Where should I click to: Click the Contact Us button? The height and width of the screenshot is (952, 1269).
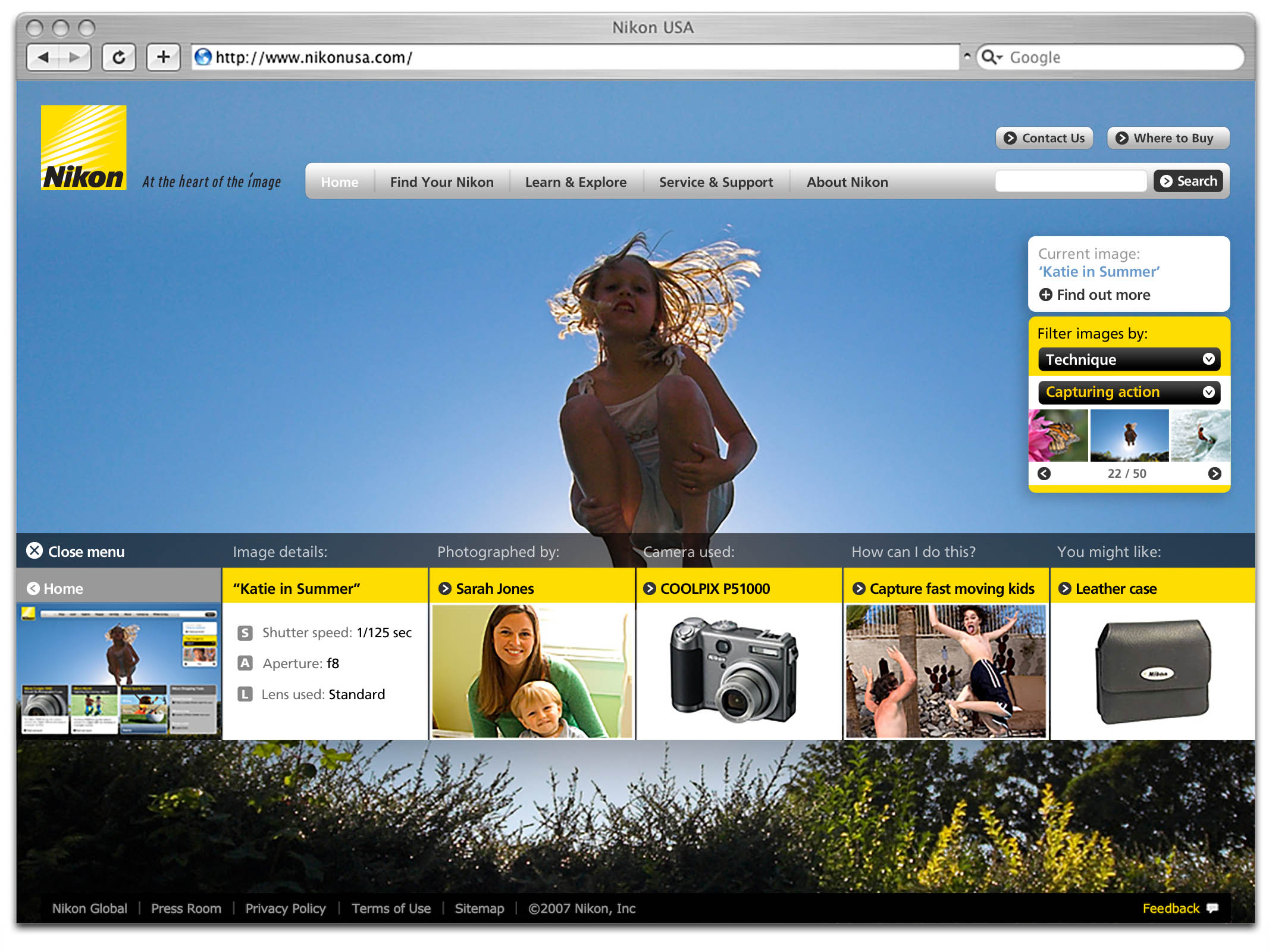click(x=1044, y=138)
